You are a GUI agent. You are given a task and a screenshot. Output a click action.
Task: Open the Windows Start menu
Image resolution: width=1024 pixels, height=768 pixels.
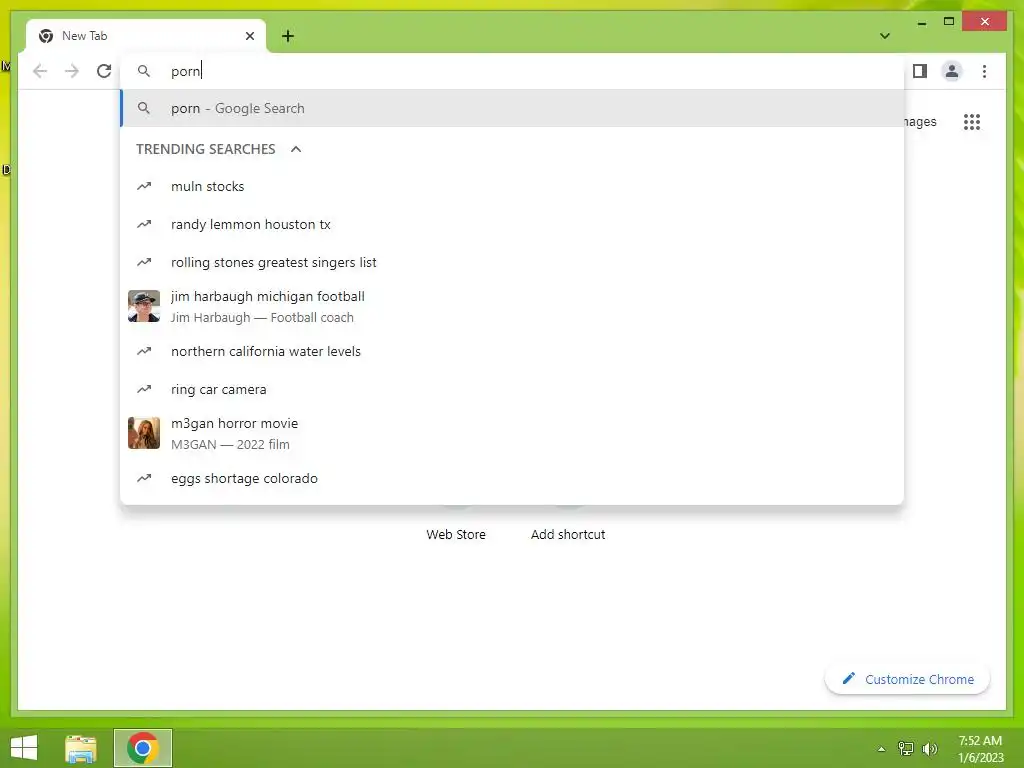[24, 748]
